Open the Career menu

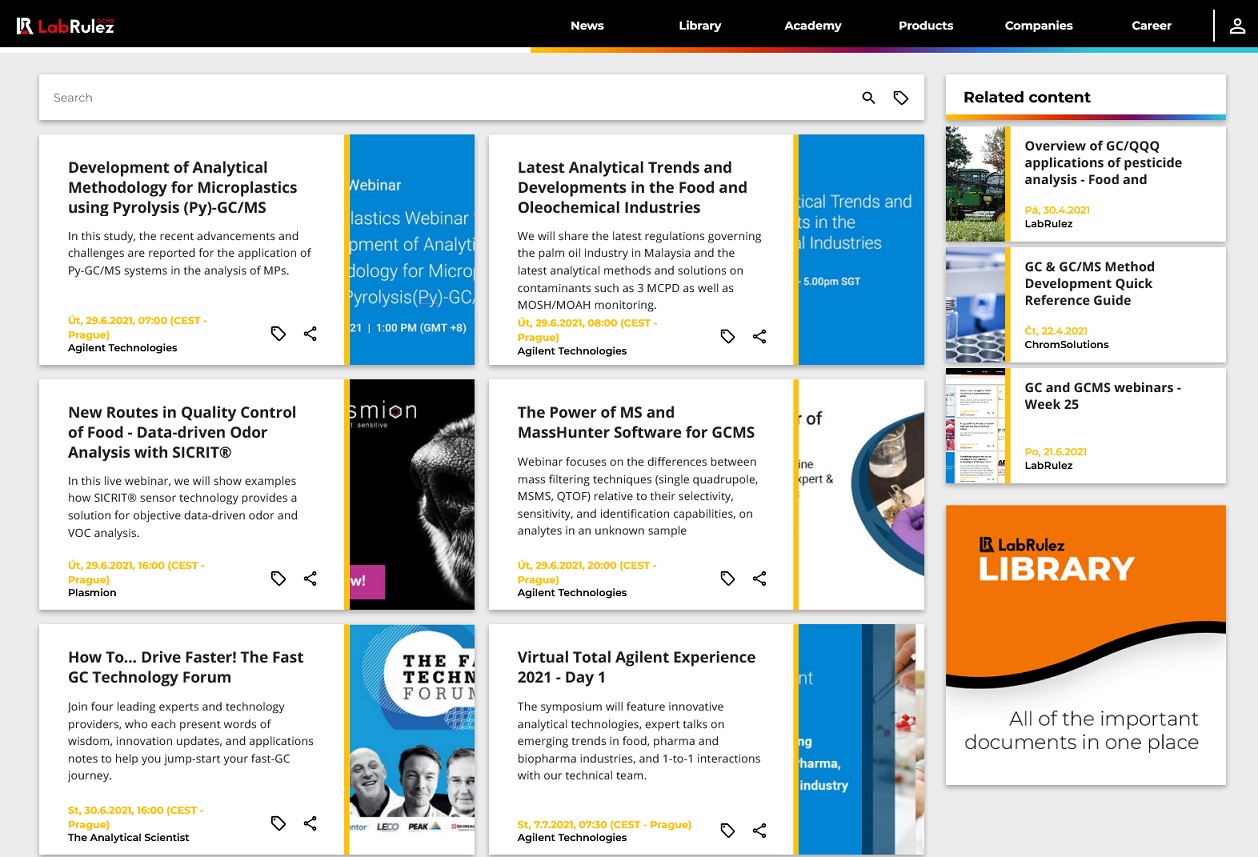(x=1152, y=26)
